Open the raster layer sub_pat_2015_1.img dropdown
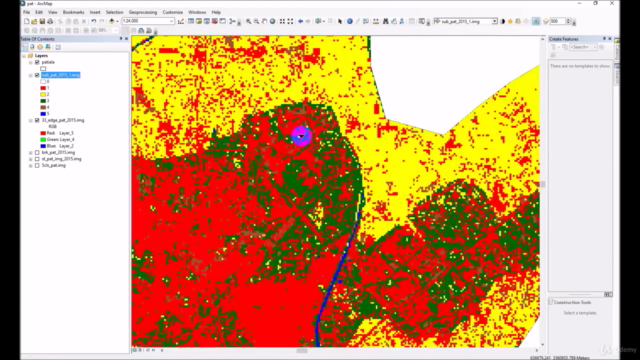Screen dimensions: 640x360 tap(494, 21)
